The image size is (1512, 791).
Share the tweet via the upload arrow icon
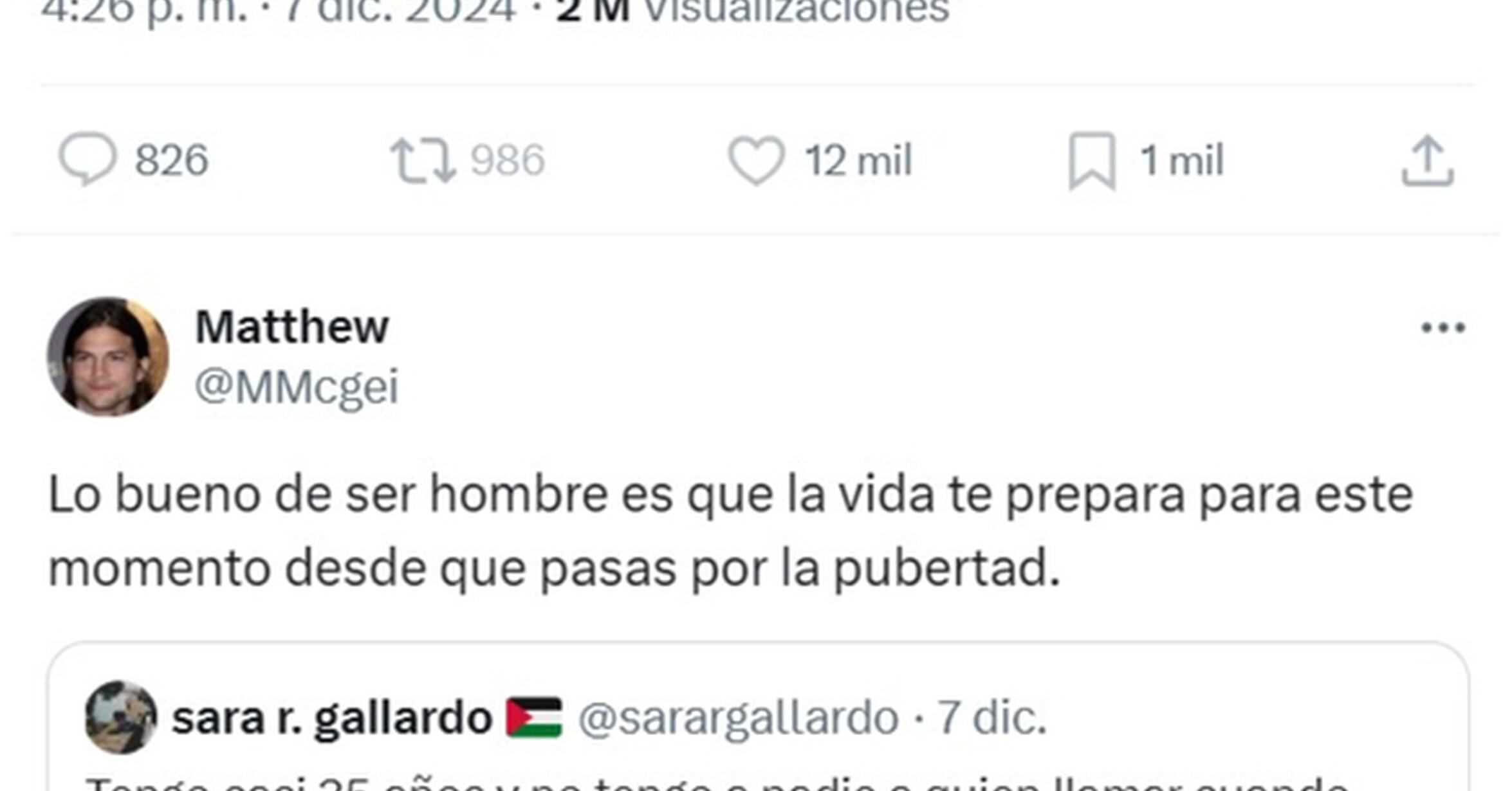1428,160
